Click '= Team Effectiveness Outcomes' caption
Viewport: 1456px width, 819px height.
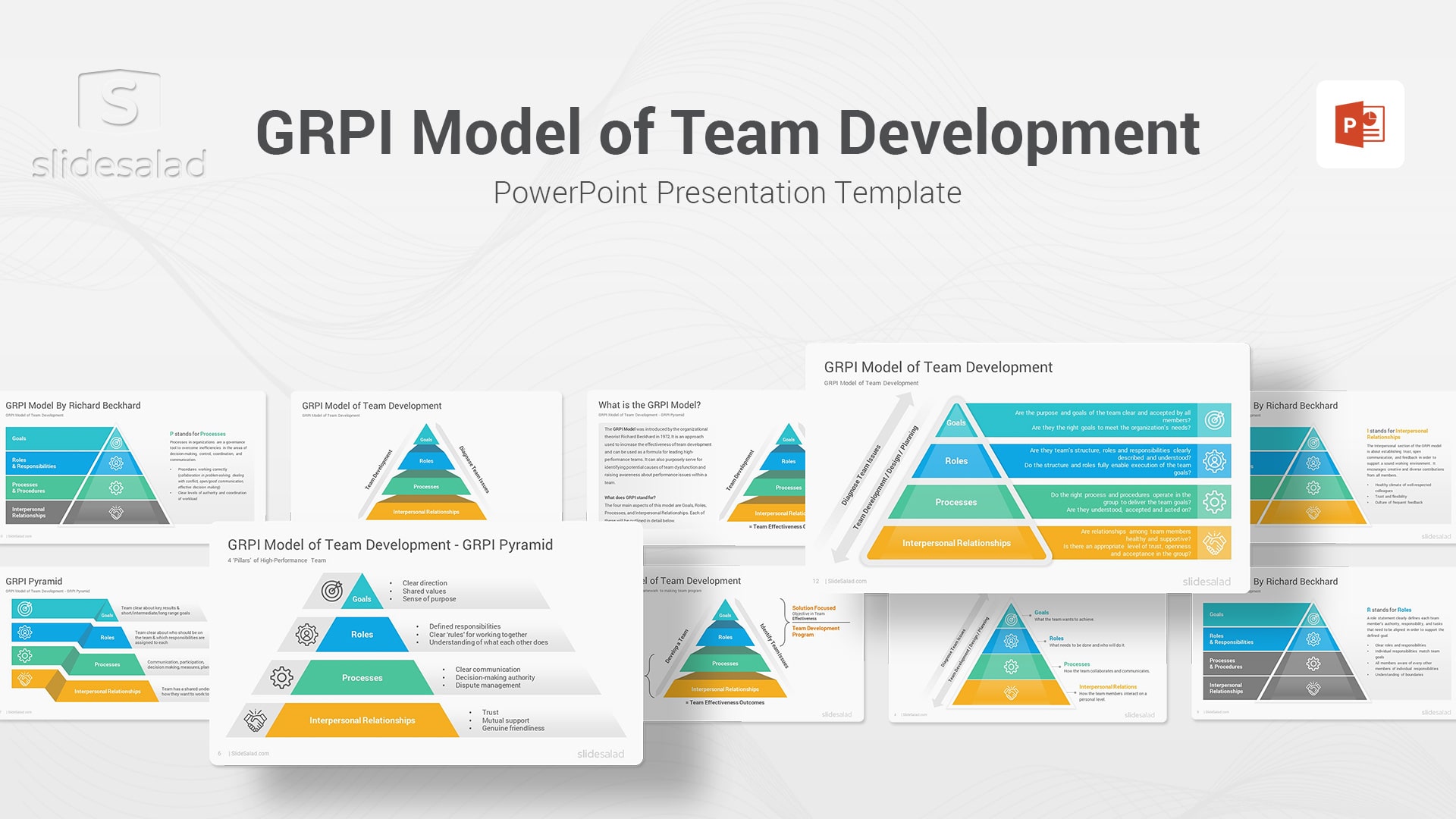725,702
